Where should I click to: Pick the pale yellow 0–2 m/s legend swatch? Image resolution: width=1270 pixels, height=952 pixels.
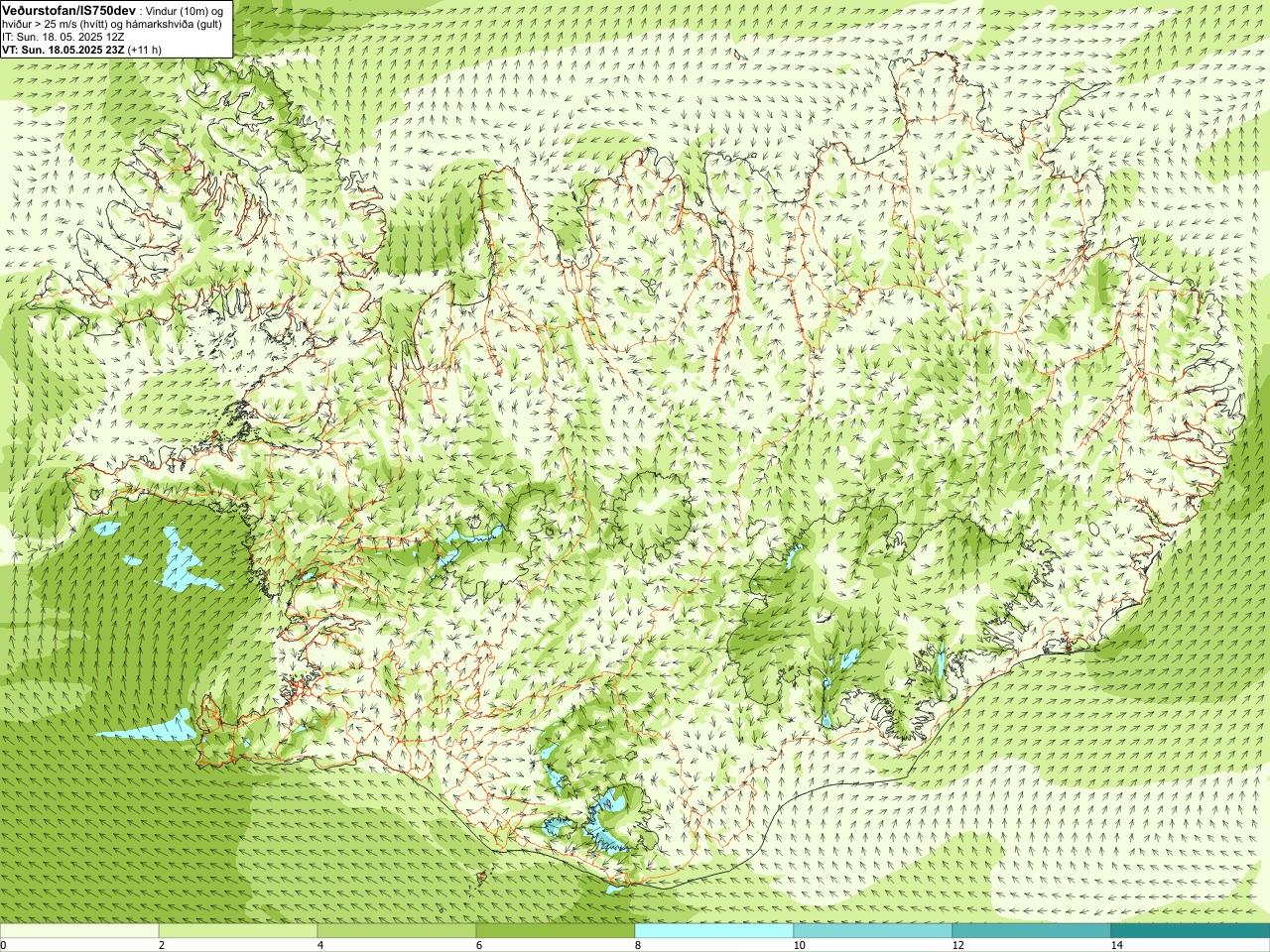tap(79, 931)
